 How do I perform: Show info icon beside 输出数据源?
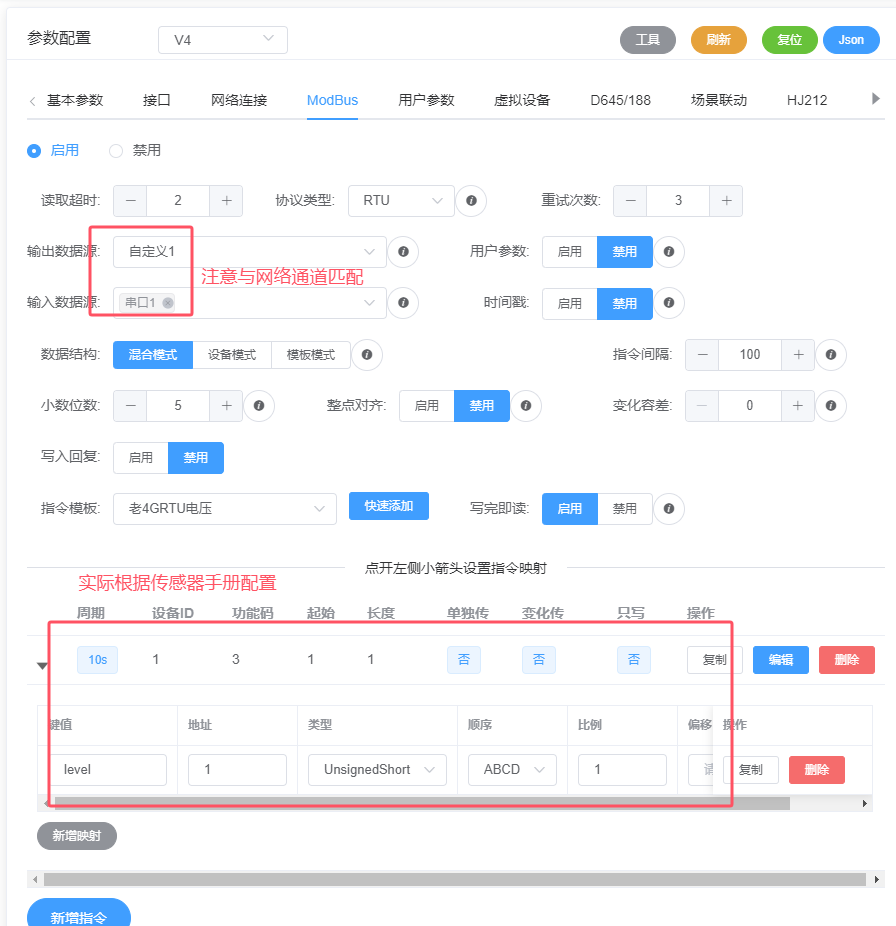point(403,252)
